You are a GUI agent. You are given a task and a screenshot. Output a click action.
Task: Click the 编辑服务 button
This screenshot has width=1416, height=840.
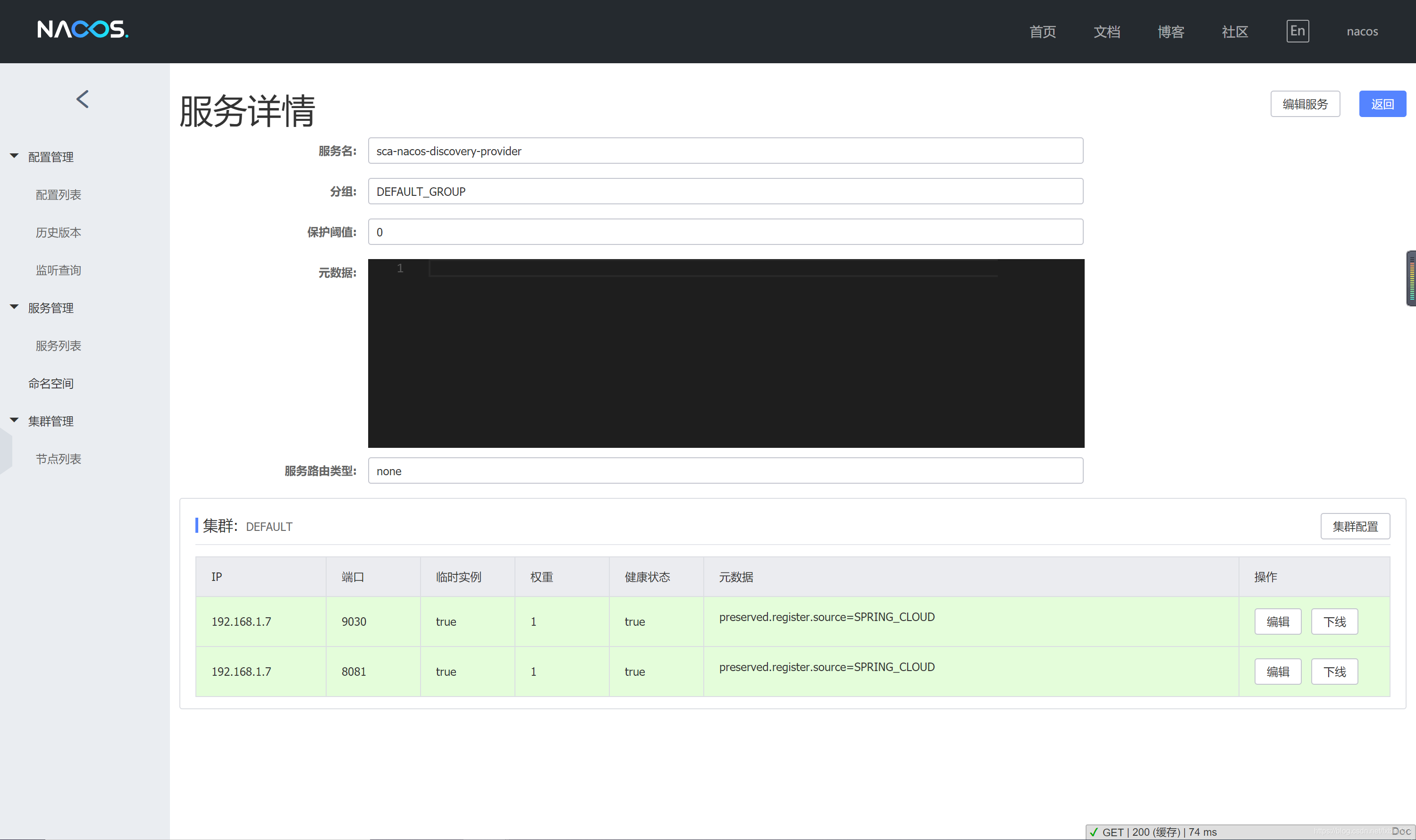pos(1305,104)
